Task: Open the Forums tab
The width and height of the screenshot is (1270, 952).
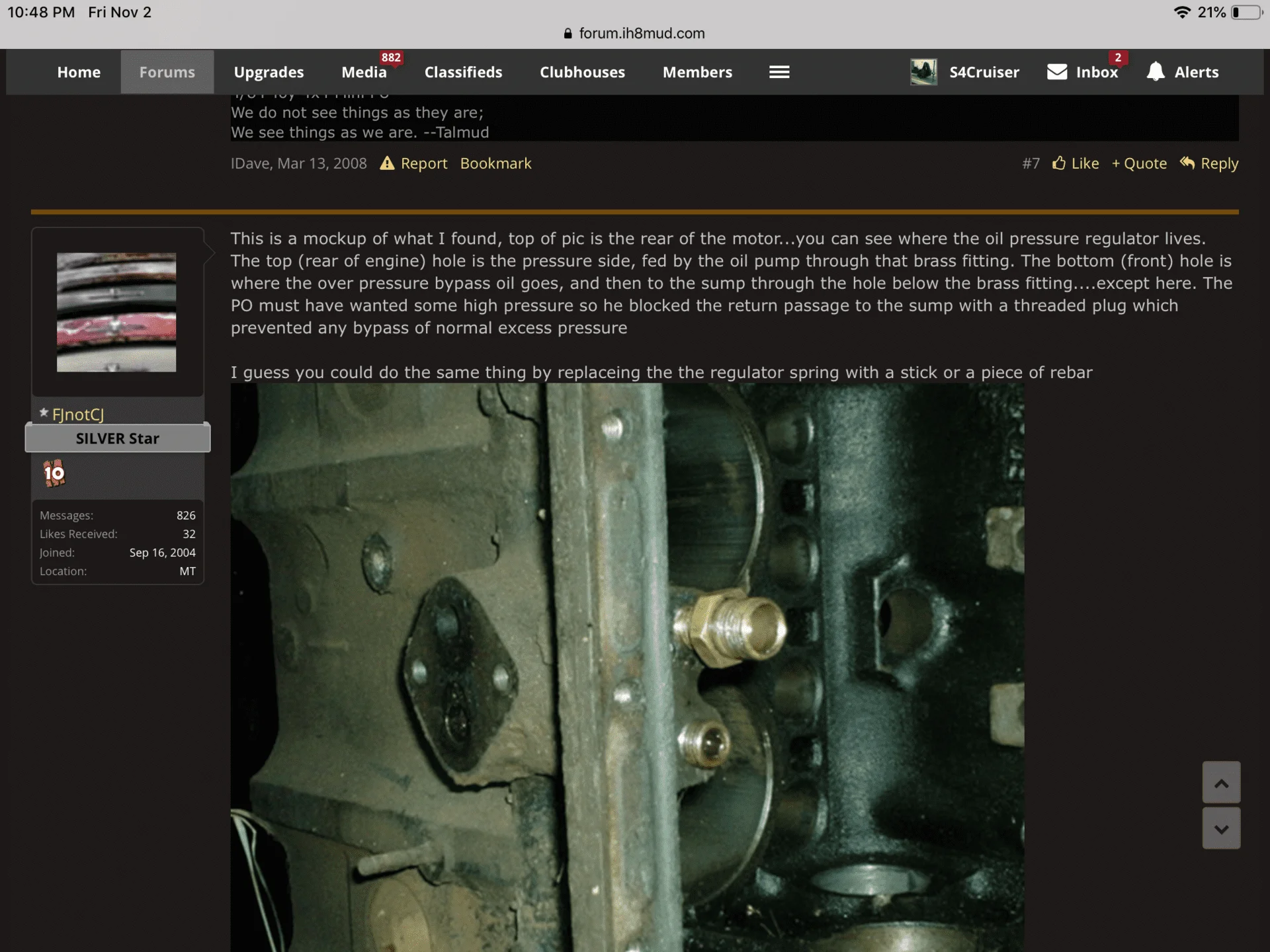Action: coord(167,72)
